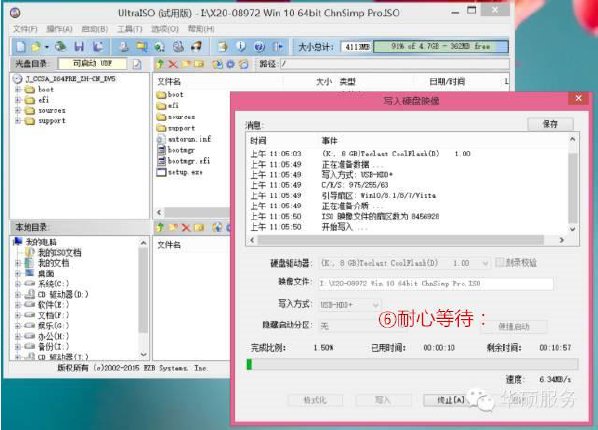598x430 pixels.
Task: Open the 操作(A) menu
Action: pyautogui.click(x=59, y=29)
